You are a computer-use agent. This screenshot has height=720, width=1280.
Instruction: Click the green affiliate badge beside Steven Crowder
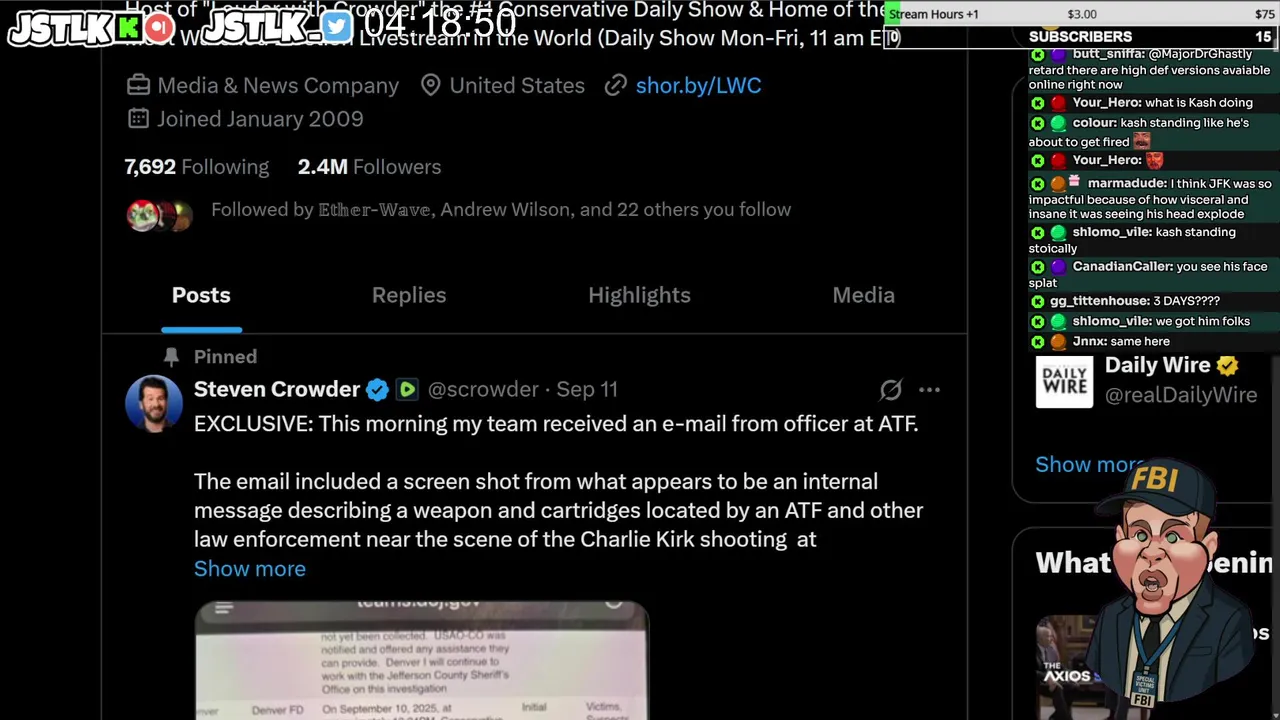pos(407,390)
